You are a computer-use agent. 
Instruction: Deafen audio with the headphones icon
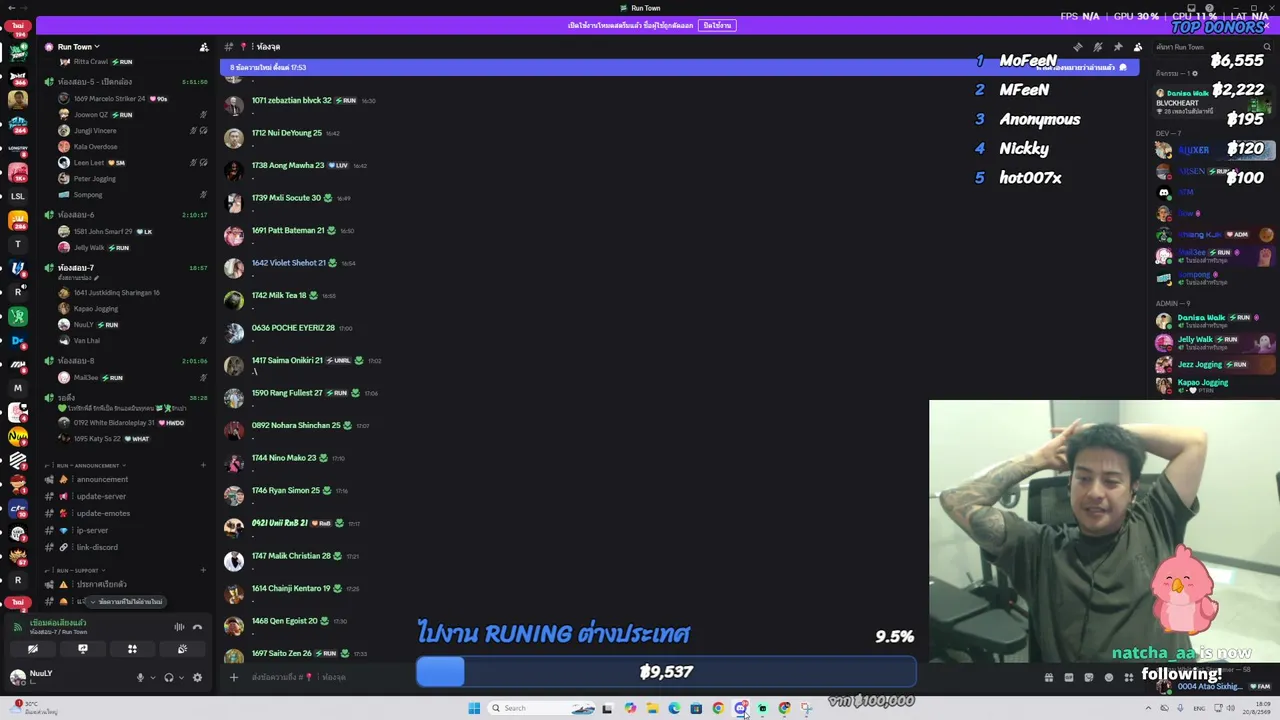point(168,678)
